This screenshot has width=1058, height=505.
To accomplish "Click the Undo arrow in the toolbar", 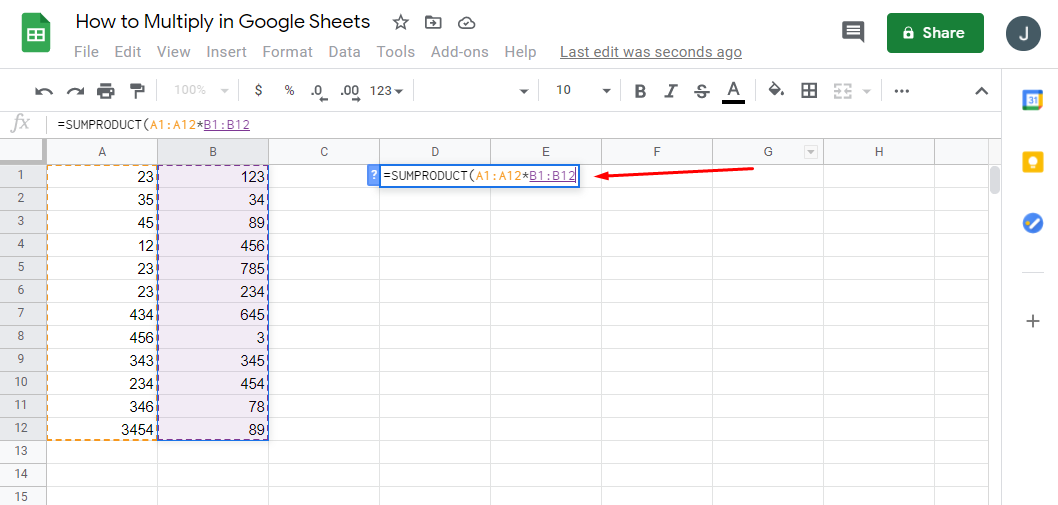I will (44, 91).
